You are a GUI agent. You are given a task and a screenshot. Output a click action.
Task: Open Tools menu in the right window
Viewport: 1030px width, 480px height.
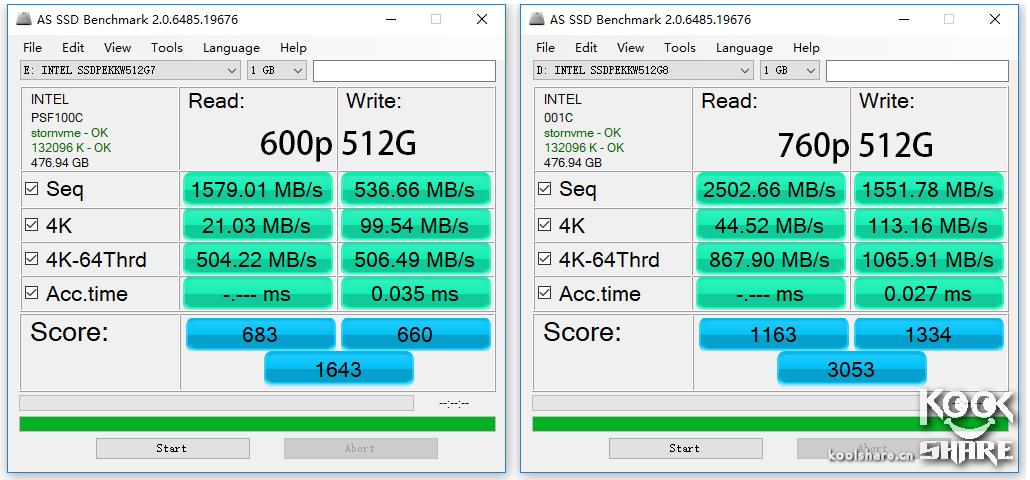point(680,47)
